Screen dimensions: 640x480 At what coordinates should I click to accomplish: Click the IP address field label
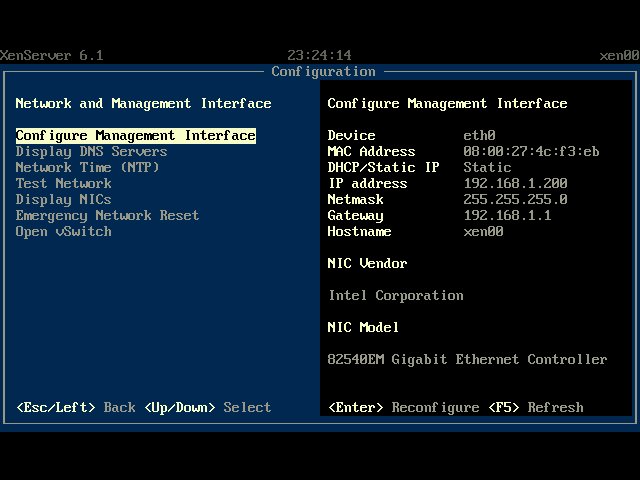click(368, 184)
